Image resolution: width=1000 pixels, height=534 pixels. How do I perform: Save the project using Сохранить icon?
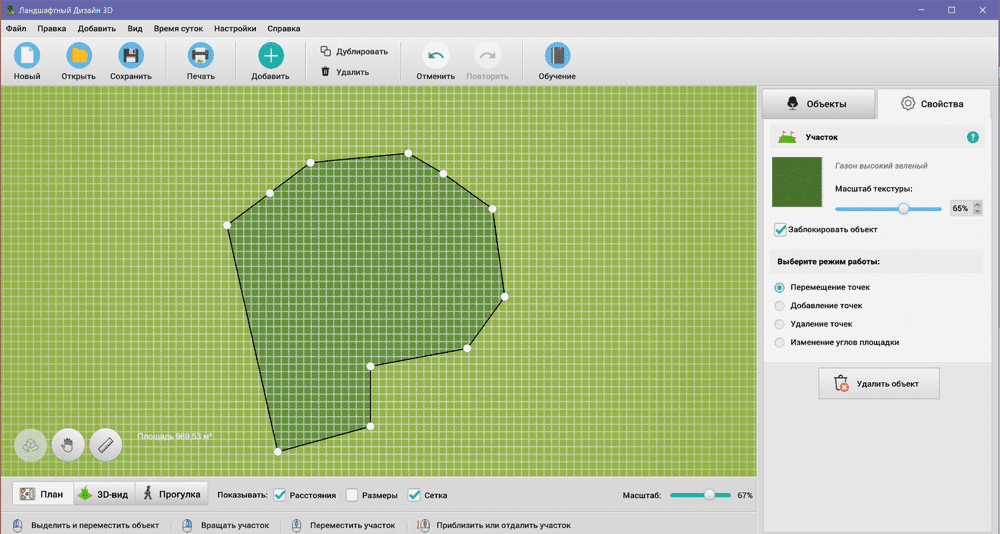coord(130,56)
